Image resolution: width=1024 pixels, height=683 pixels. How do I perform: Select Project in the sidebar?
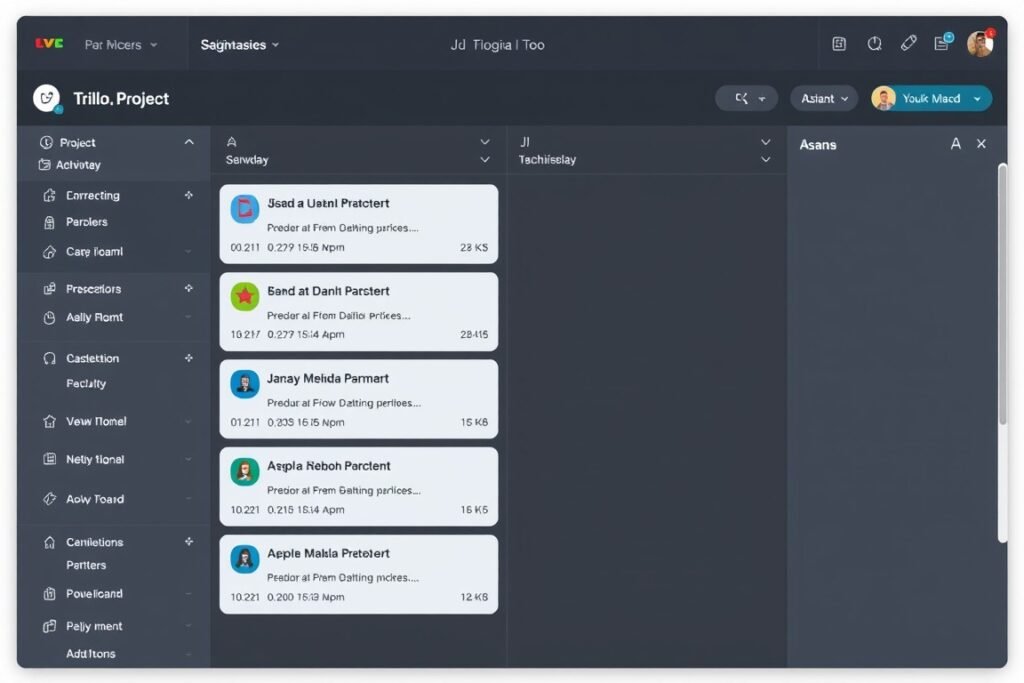(x=77, y=142)
